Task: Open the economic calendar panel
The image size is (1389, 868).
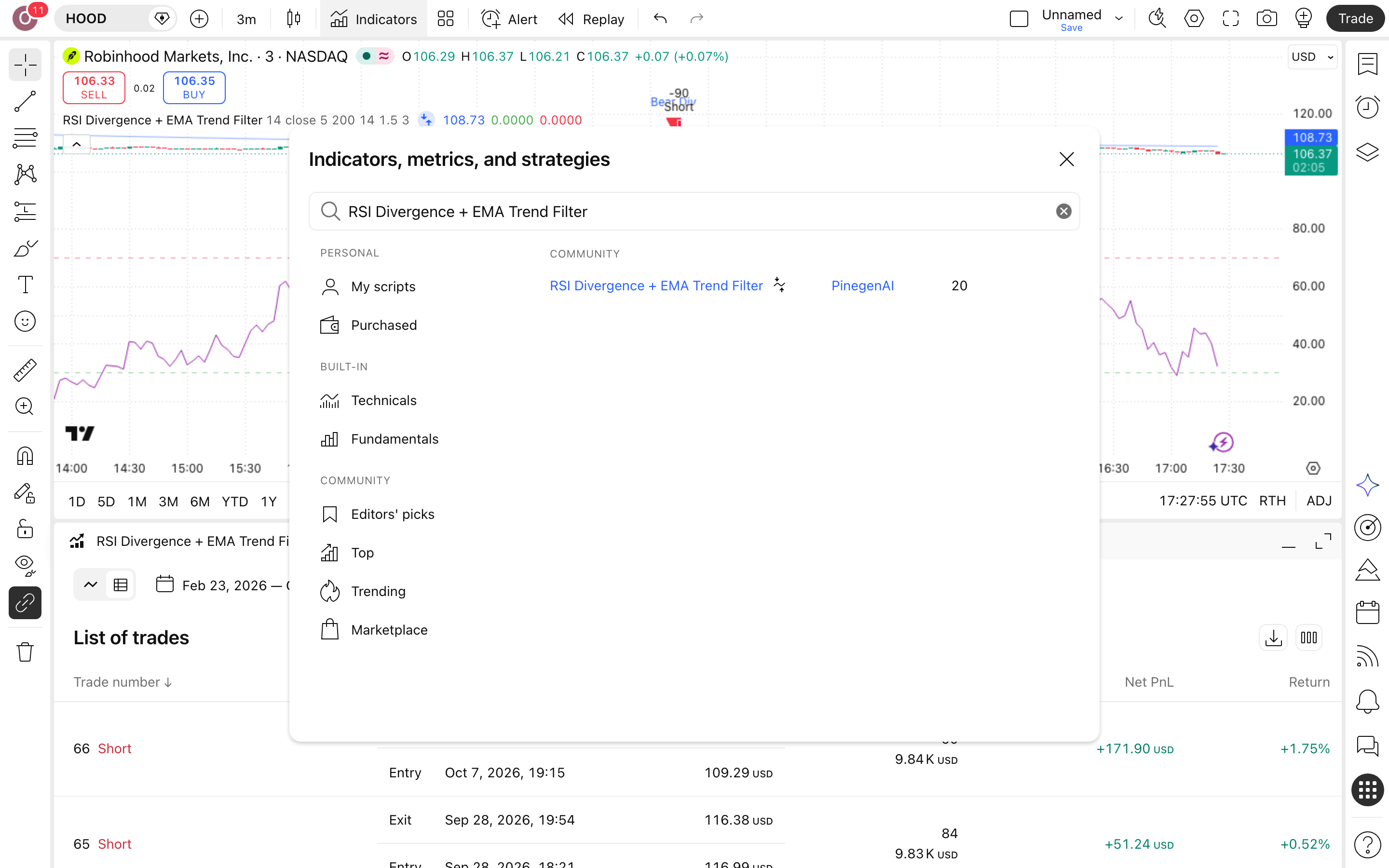Action: point(1367,612)
